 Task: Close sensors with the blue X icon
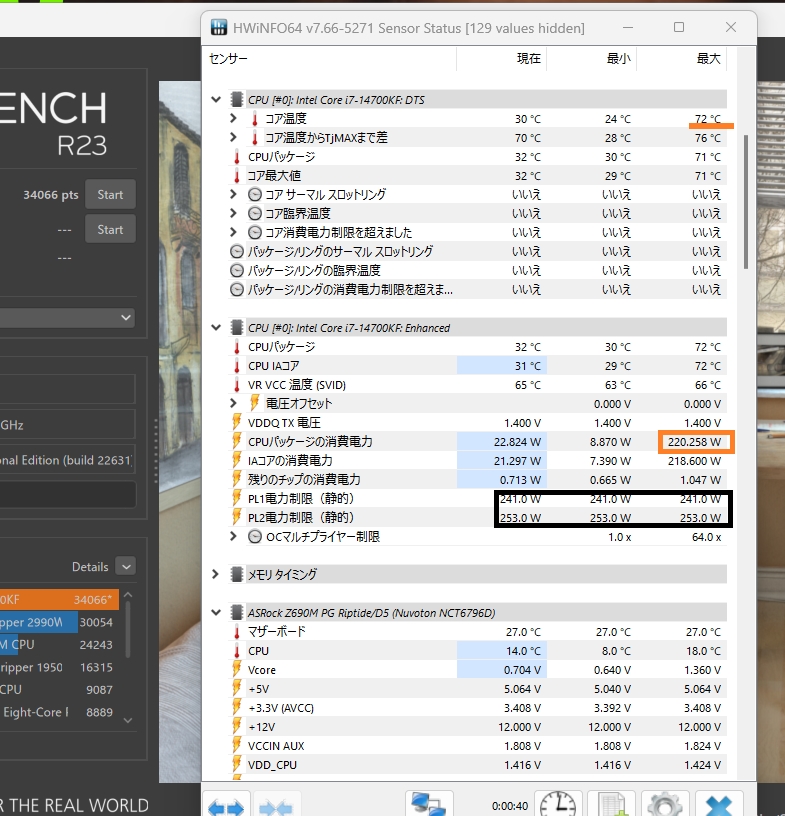click(x=719, y=806)
